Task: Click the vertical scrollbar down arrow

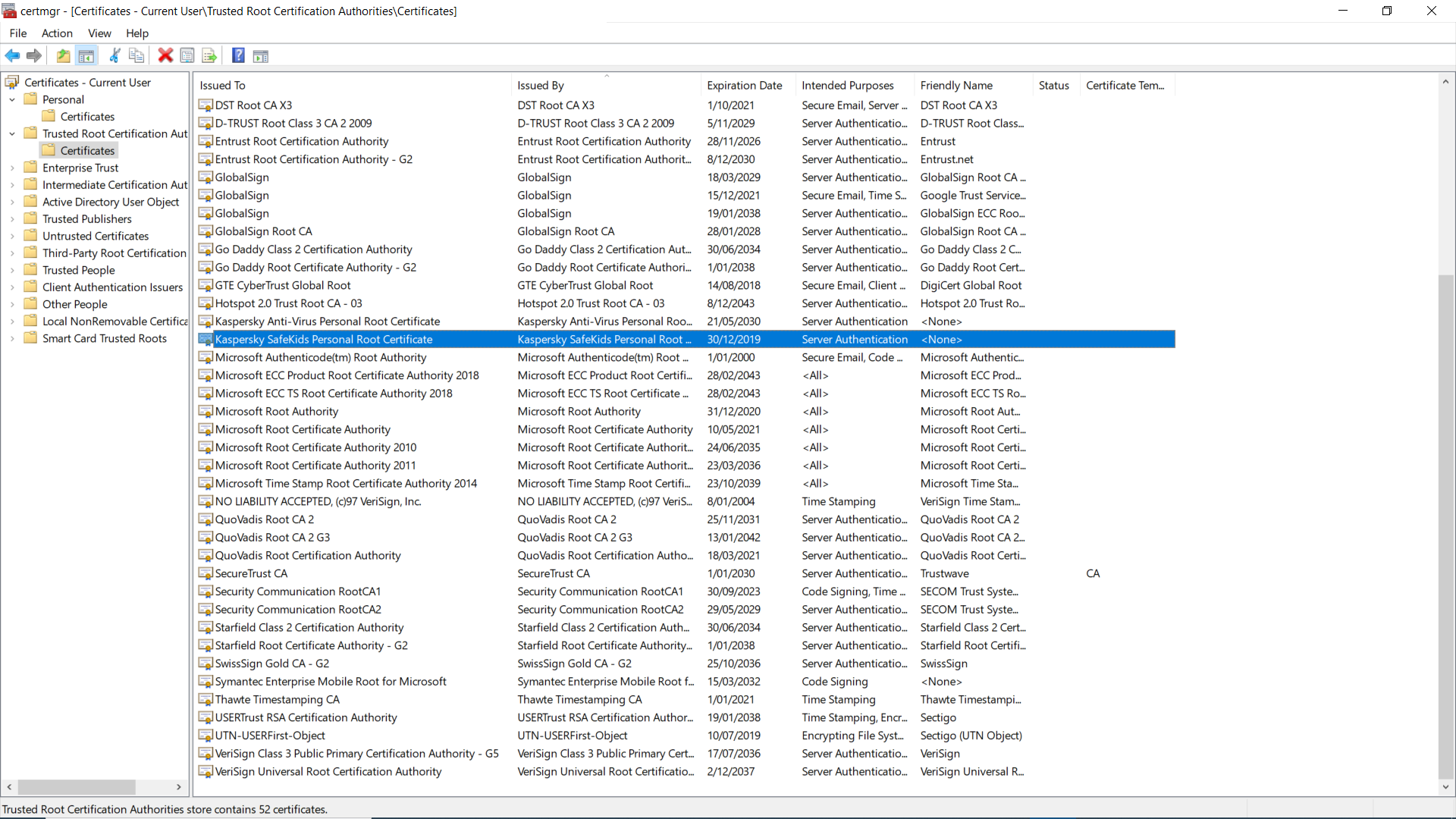Action: [1445, 787]
